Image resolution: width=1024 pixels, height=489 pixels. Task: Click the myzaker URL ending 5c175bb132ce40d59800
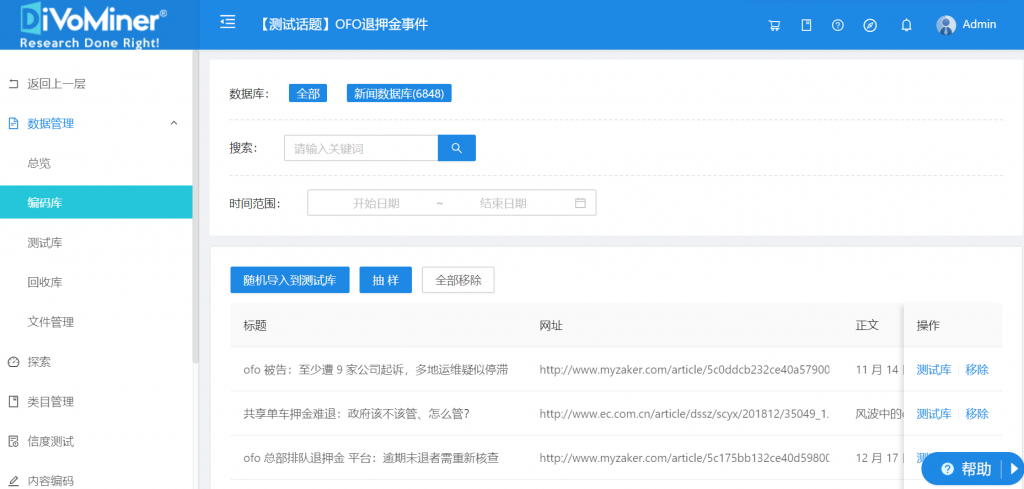(684, 458)
